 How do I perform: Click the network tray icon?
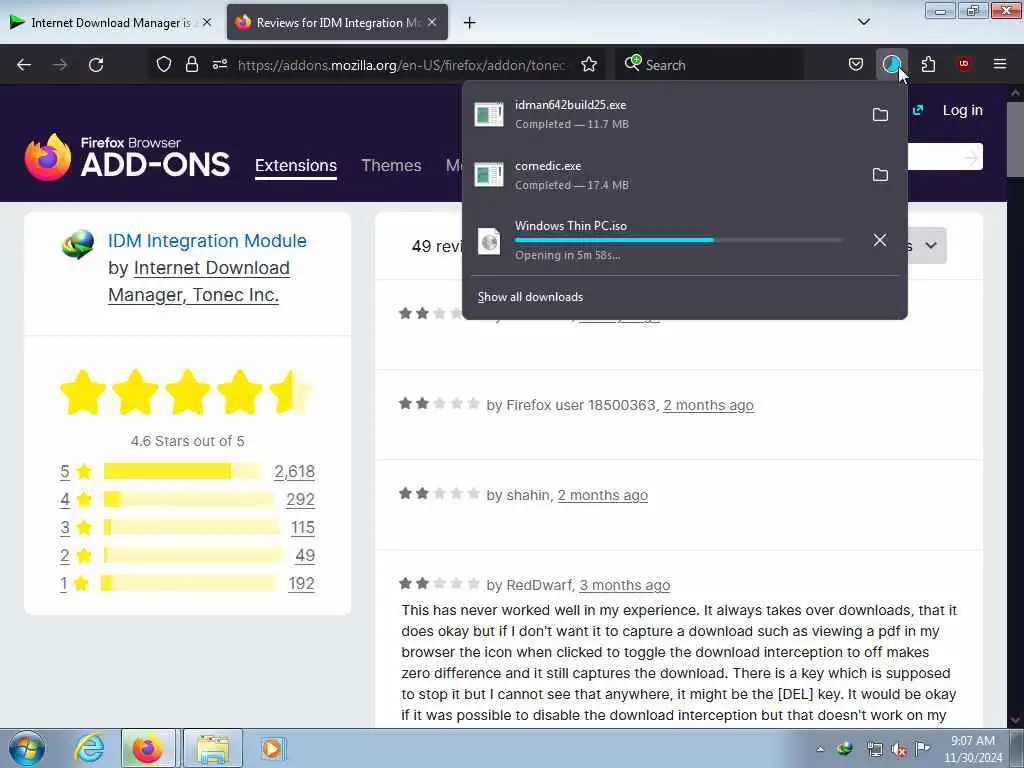pyautogui.click(x=874, y=750)
